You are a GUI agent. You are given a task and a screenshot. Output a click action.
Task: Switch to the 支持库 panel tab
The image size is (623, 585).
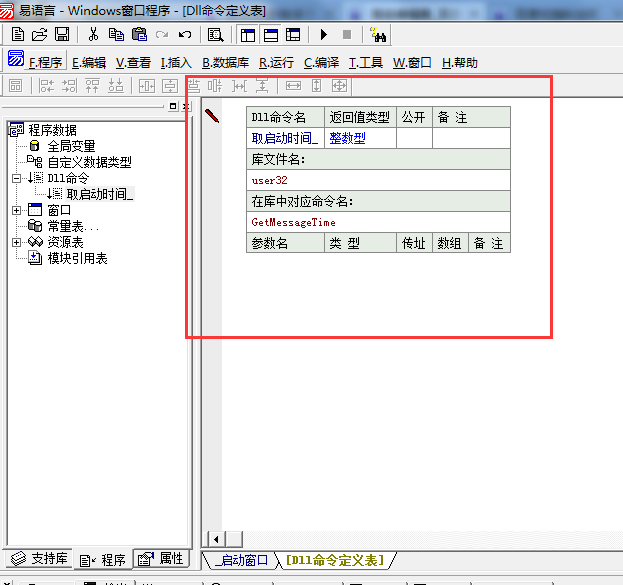(x=39, y=559)
